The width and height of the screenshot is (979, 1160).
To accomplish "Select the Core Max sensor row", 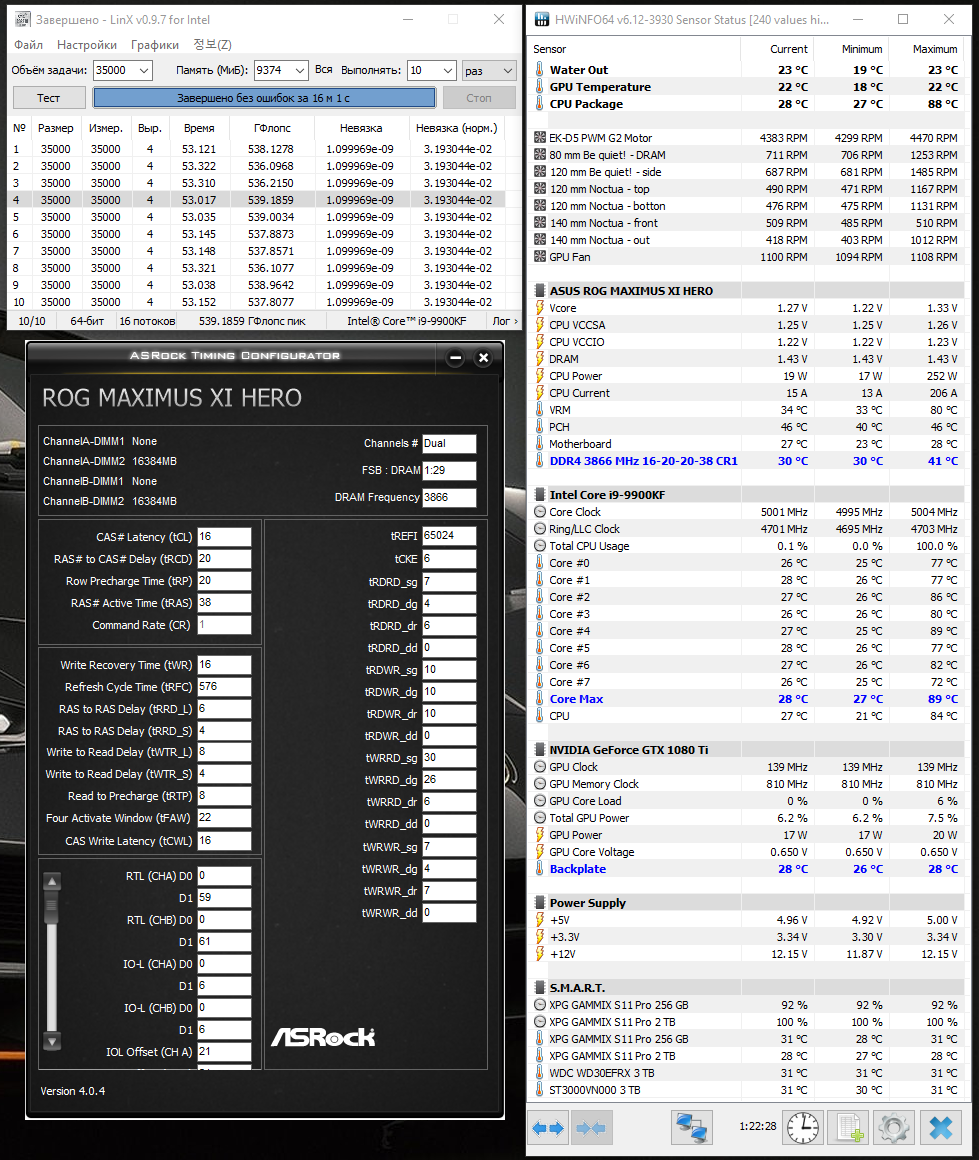I will (x=747, y=699).
